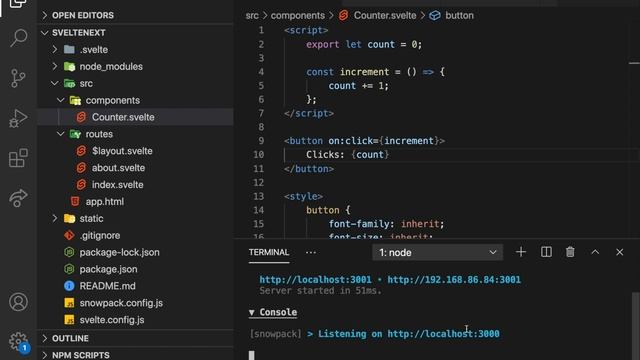Screen dimensions: 640x360
Task: Click 'button' in the breadcrumb
Action: (x=460, y=16)
